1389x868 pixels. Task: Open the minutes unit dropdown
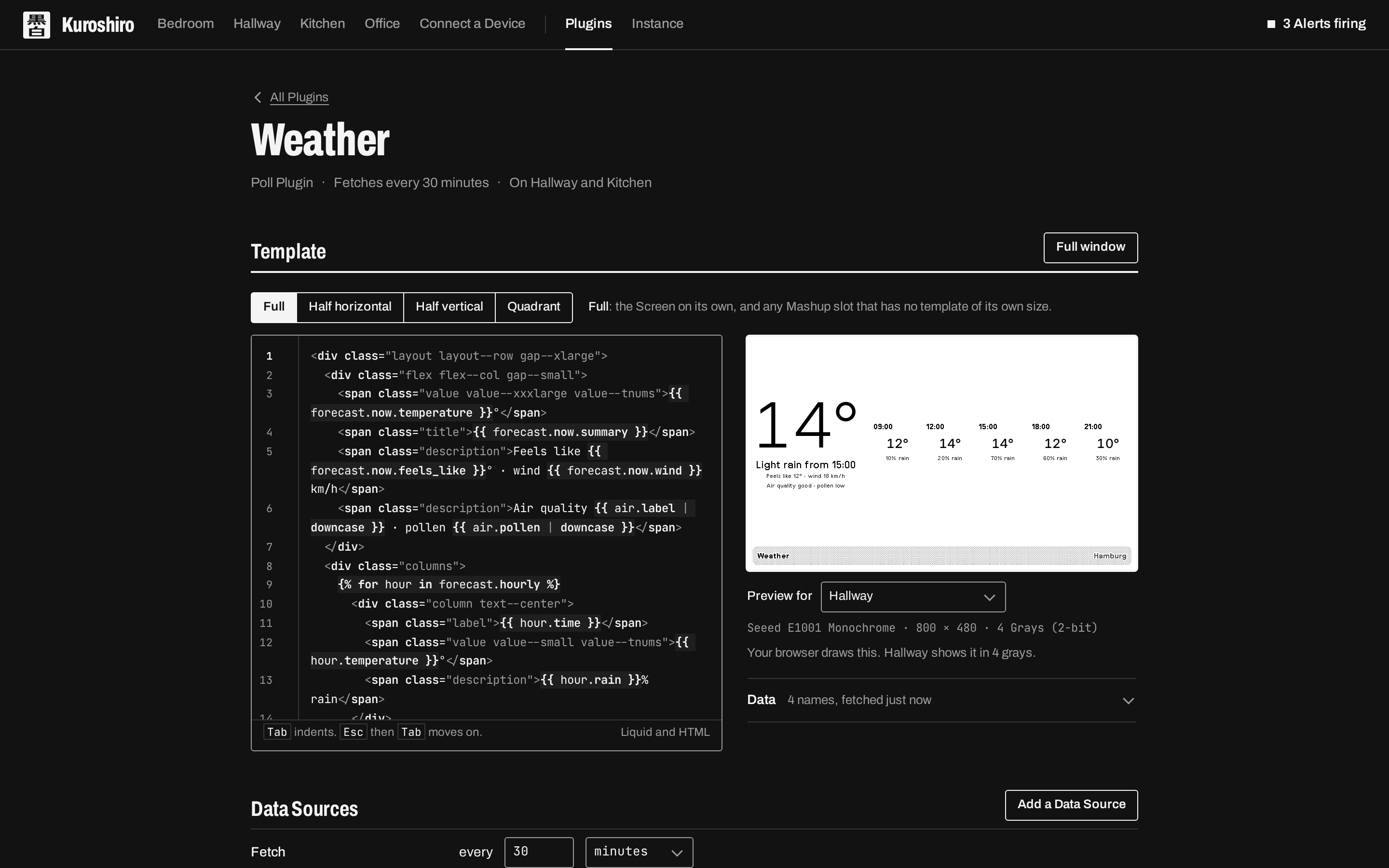click(x=639, y=852)
